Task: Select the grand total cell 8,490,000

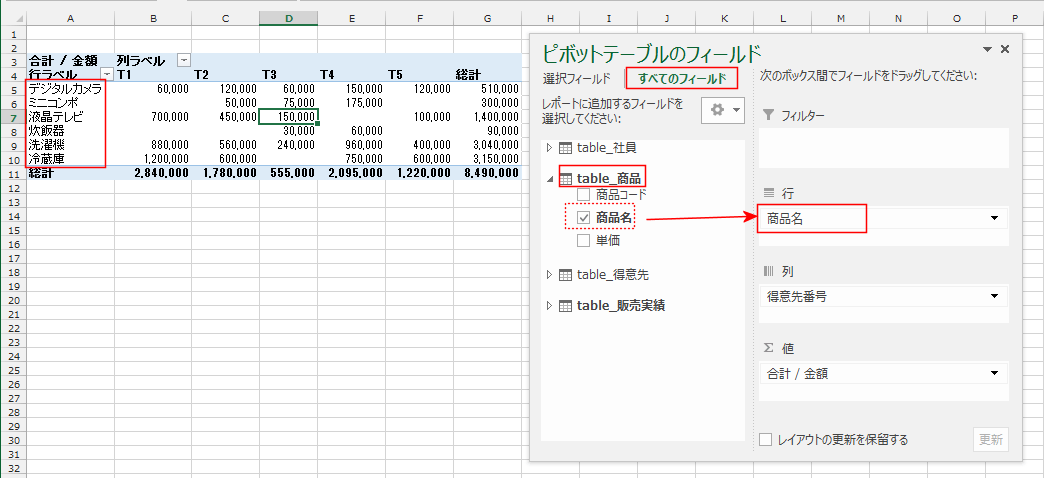Action: (x=487, y=173)
